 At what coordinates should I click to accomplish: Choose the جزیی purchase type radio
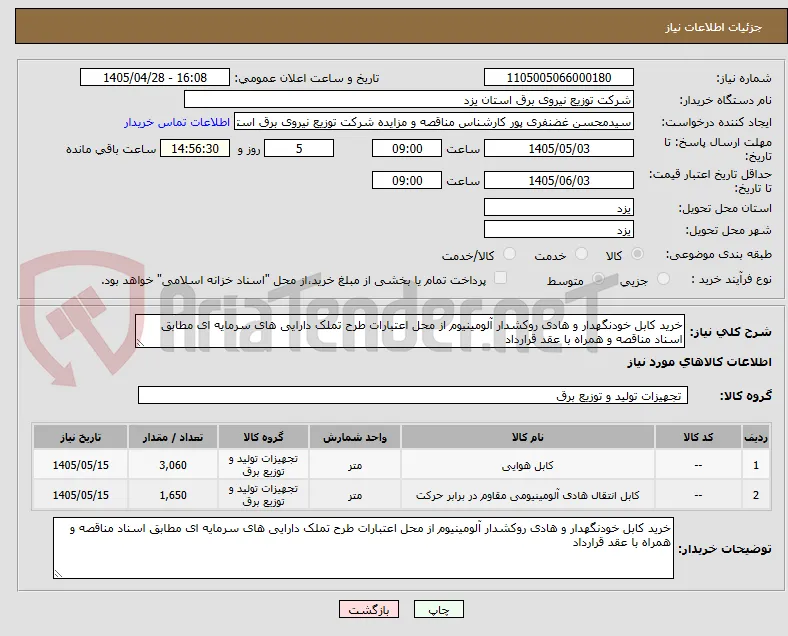coord(663,279)
